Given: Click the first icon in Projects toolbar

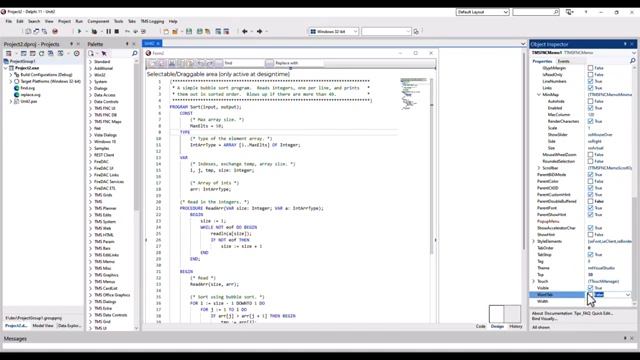Looking at the screenshot, I should click(x=9, y=53).
